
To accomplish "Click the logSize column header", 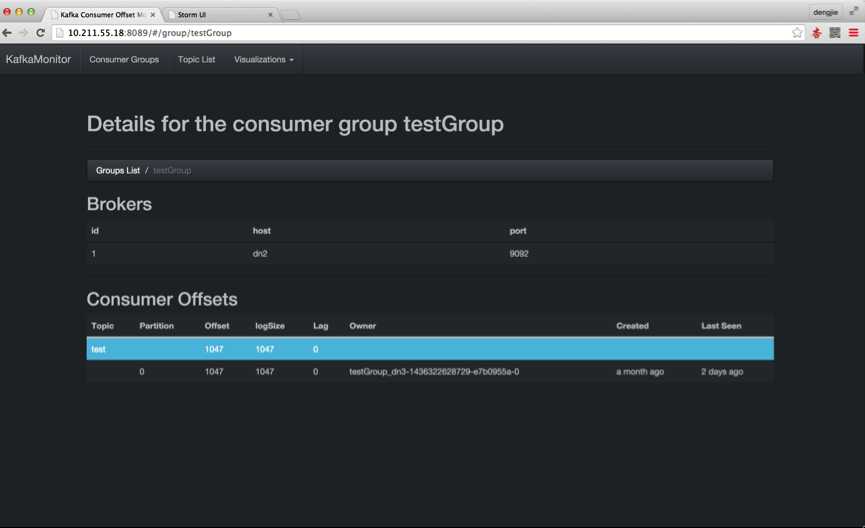I will point(270,326).
